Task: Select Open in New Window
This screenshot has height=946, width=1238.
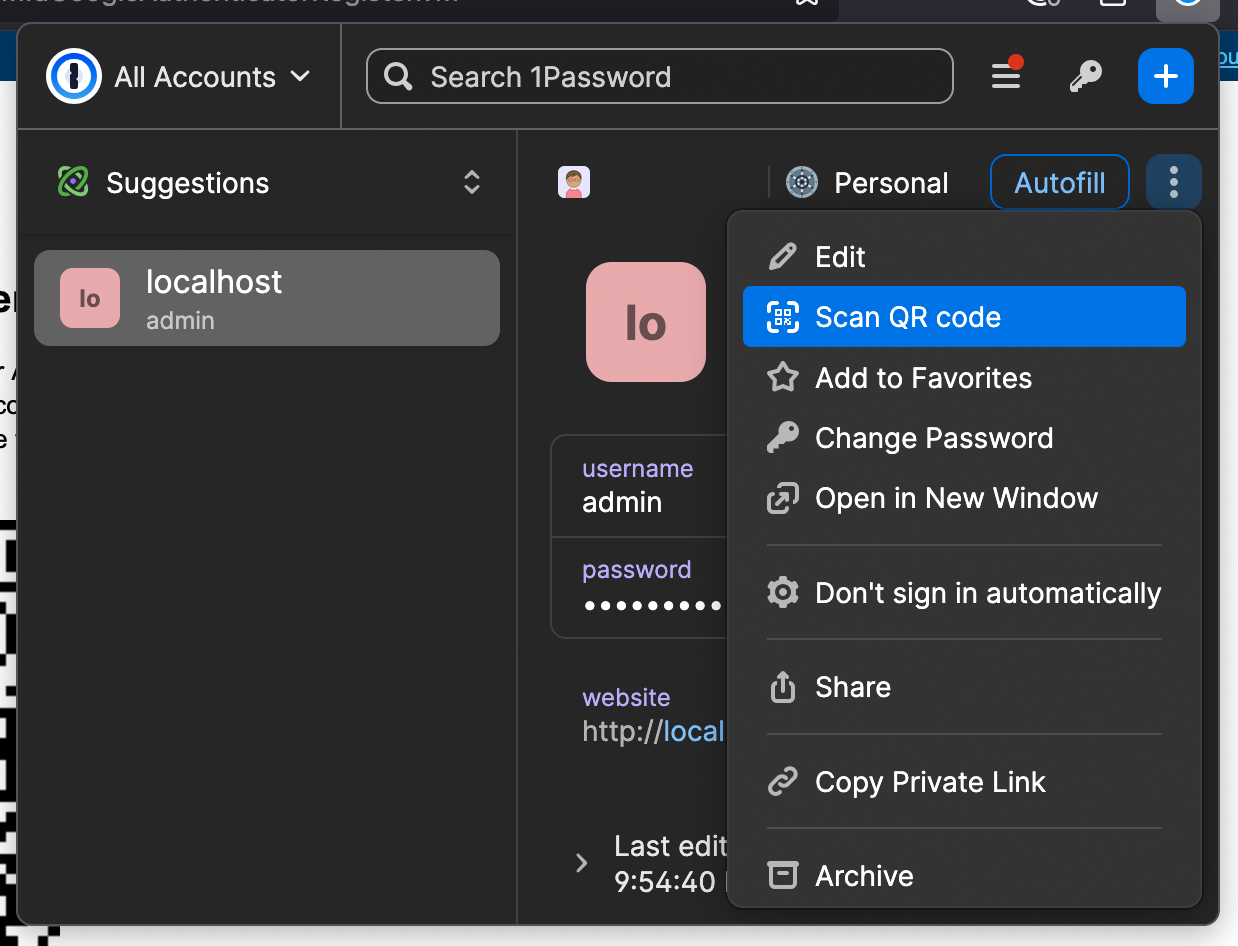Action: click(956, 498)
